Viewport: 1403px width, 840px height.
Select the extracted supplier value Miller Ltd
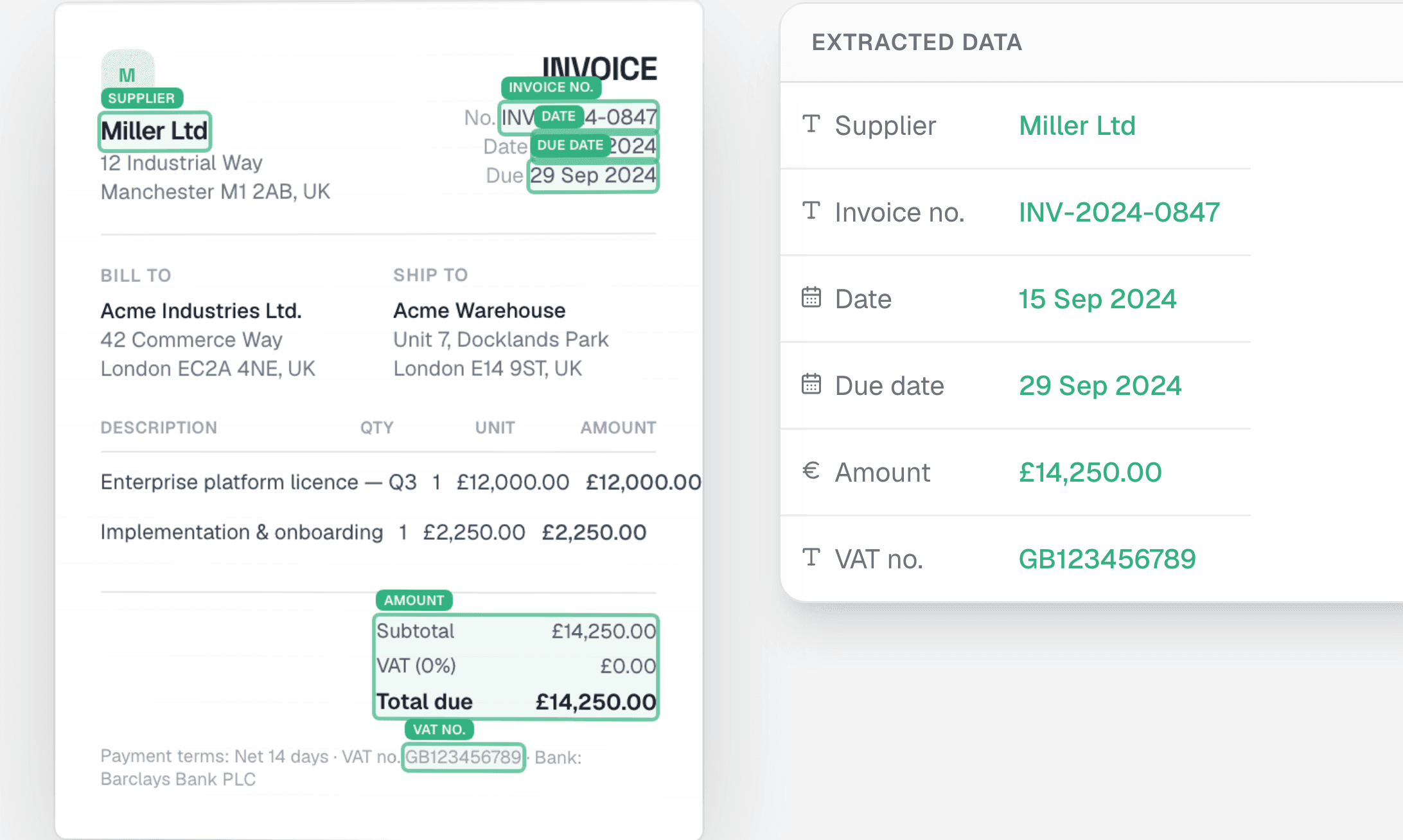pyautogui.click(x=1077, y=125)
